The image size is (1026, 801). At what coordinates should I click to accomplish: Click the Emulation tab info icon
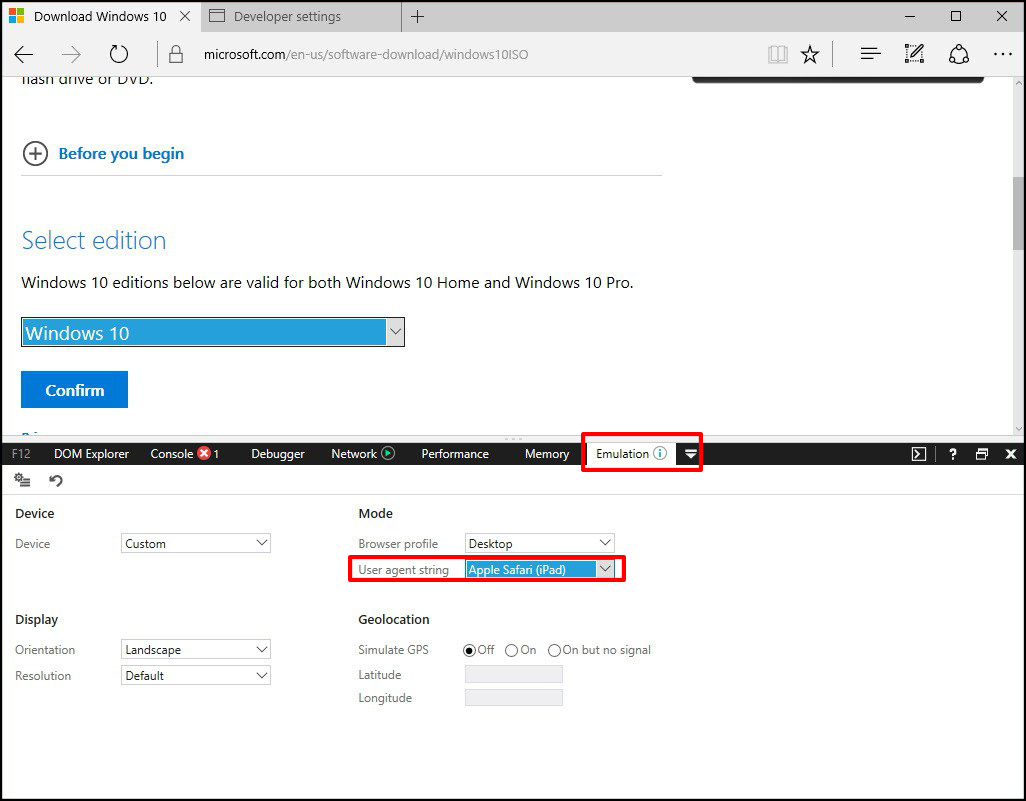[660, 453]
